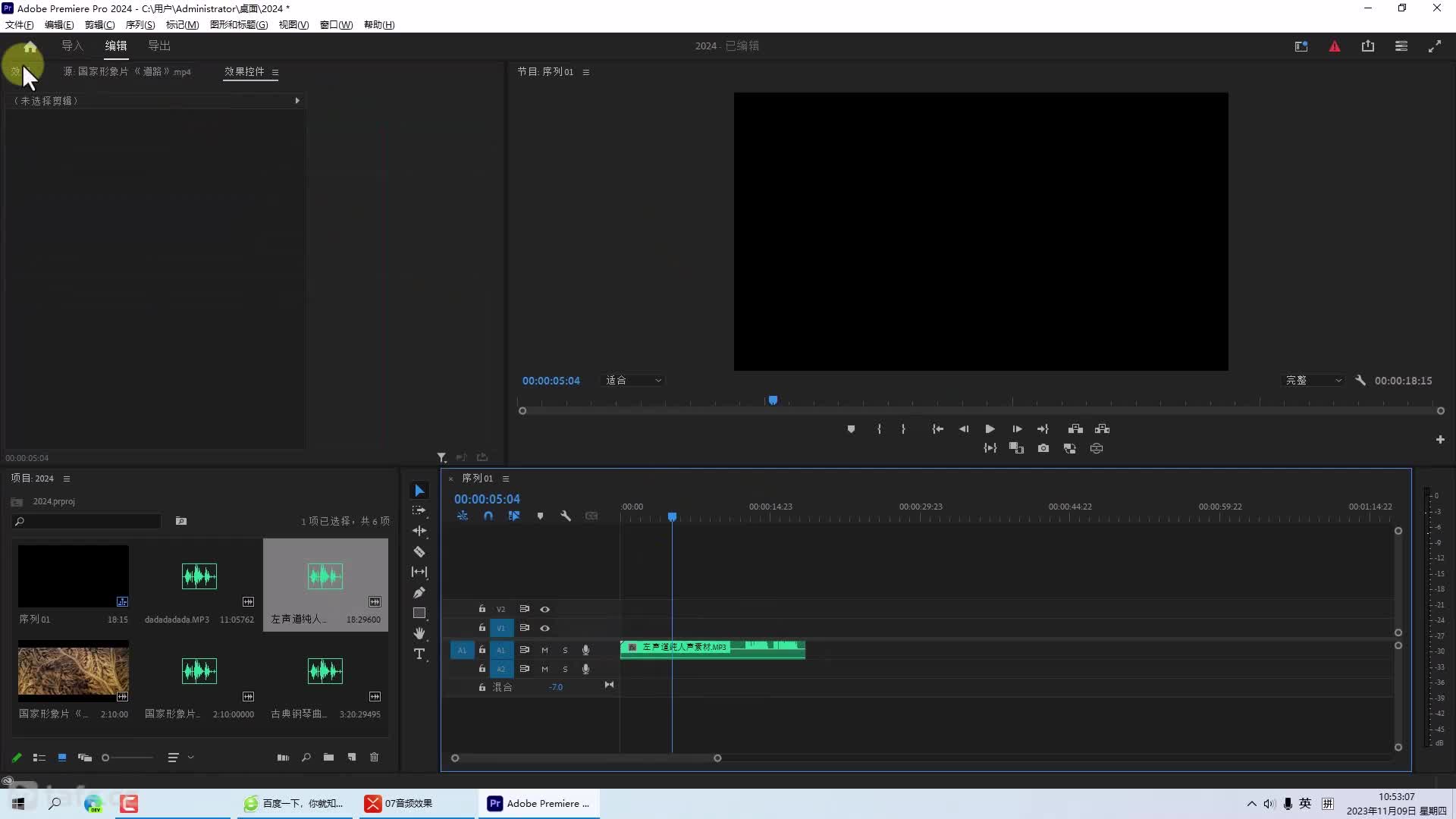Open program monitor 序列01 panel menu

[586, 72]
